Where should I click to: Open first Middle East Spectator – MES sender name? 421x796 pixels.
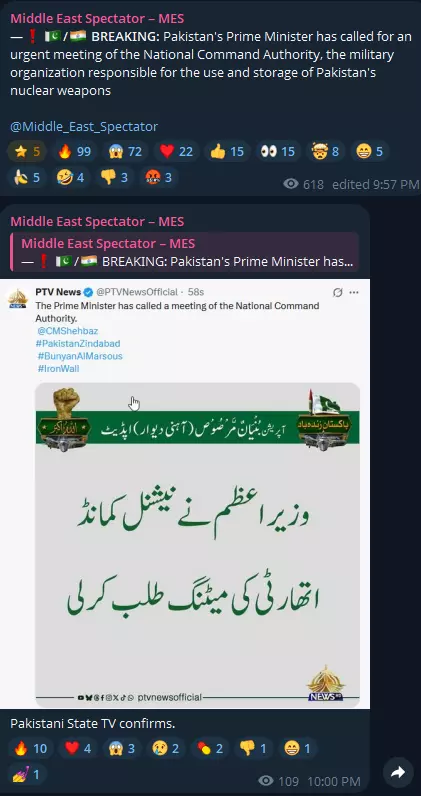tap(97, 19)
